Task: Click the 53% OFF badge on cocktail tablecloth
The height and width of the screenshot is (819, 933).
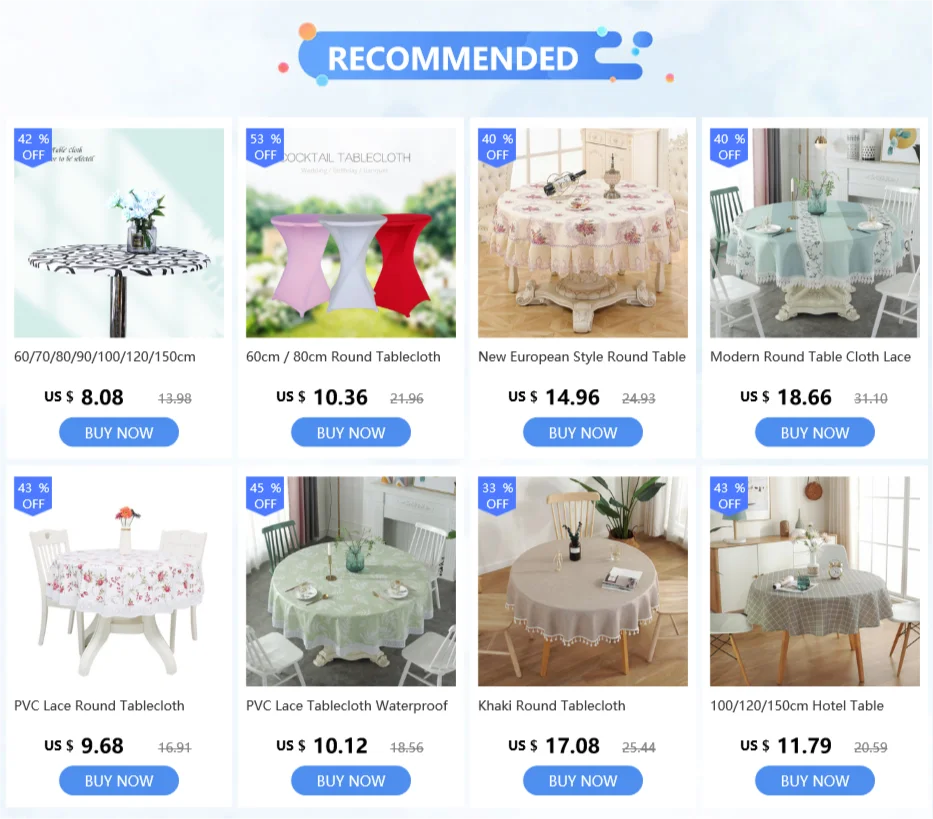Action: (265, 147)
